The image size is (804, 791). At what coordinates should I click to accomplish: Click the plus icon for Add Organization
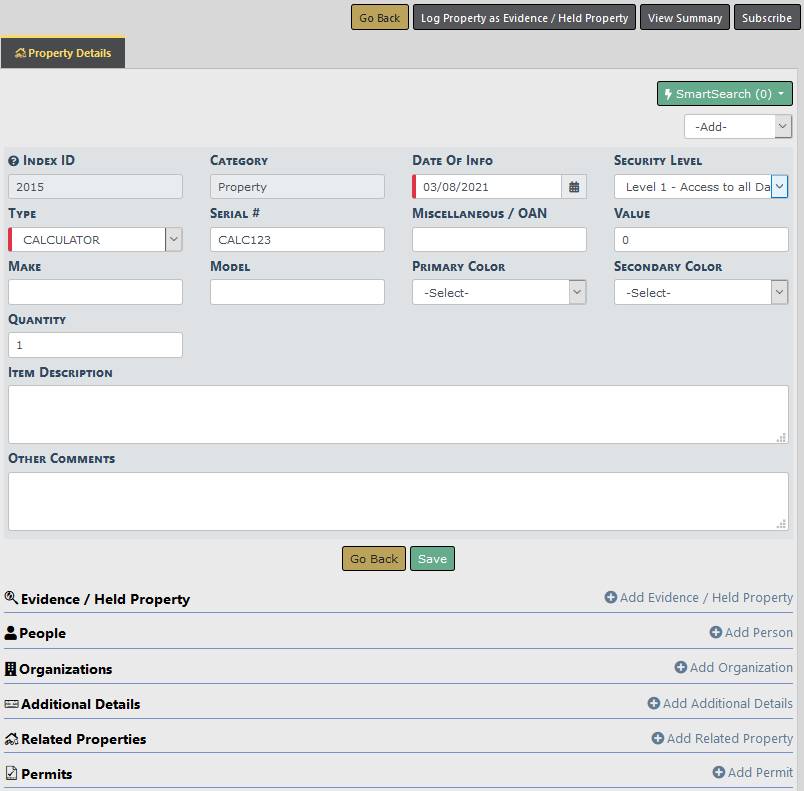tap(680, 668)
